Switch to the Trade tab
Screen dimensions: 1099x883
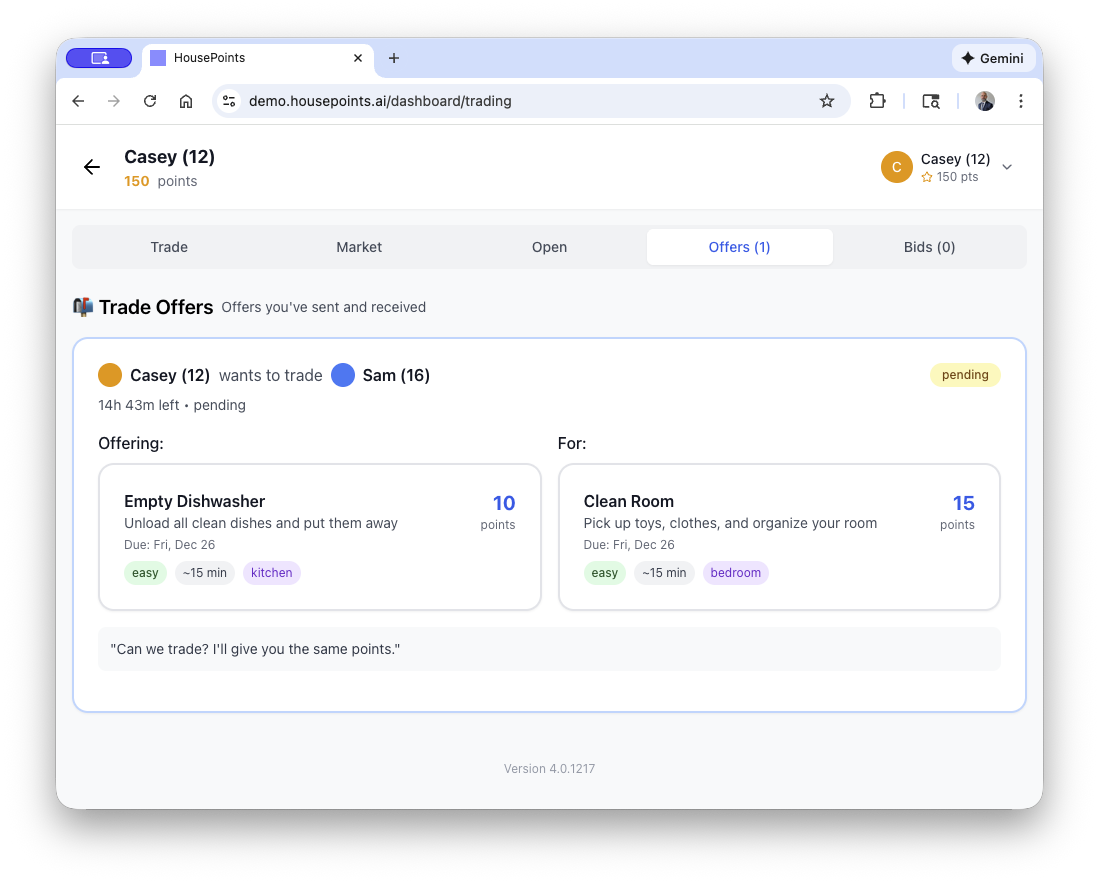(169, 247)
